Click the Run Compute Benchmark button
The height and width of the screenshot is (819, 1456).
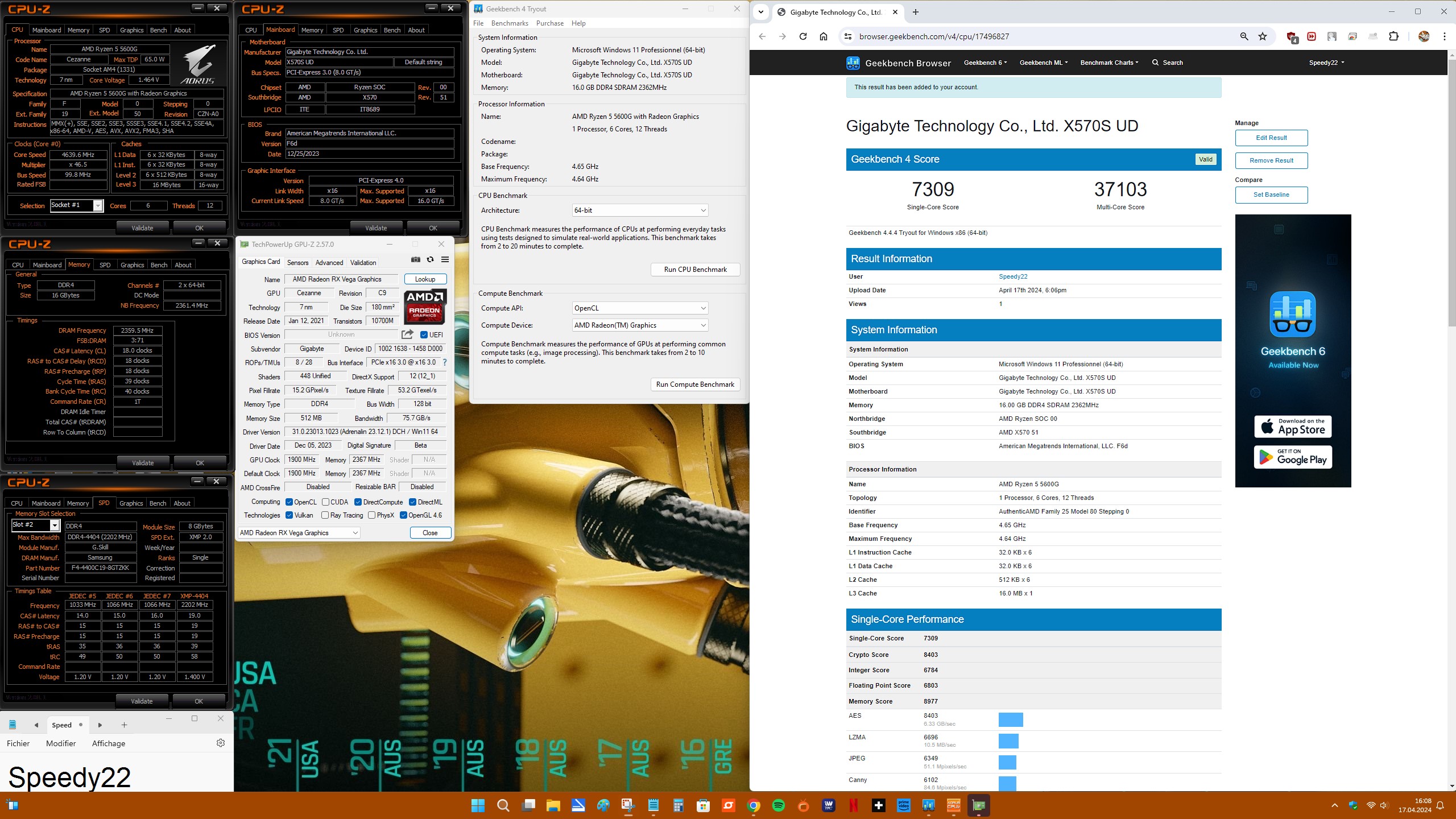pos(695,384)
